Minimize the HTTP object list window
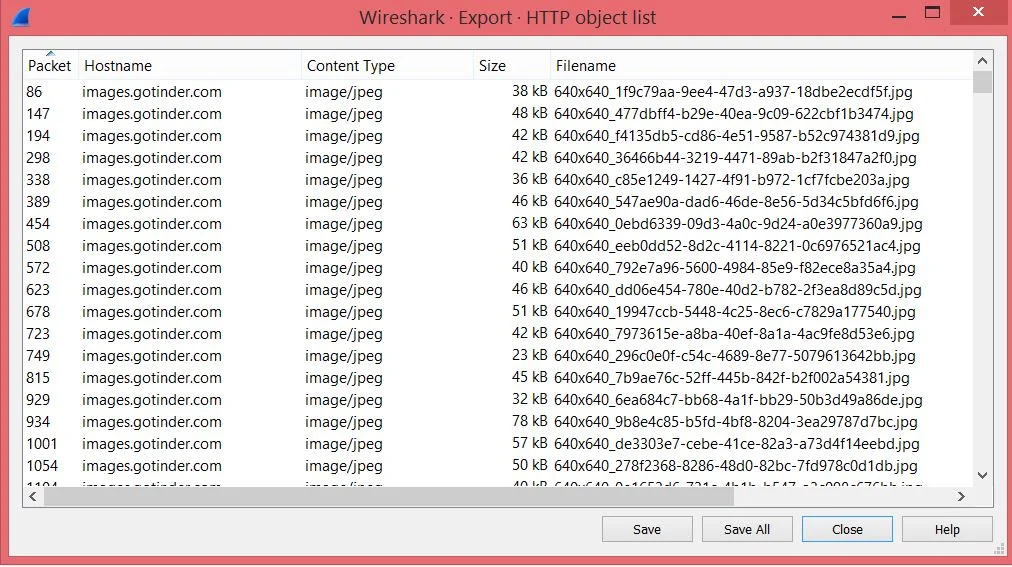 tap(899, 16)
